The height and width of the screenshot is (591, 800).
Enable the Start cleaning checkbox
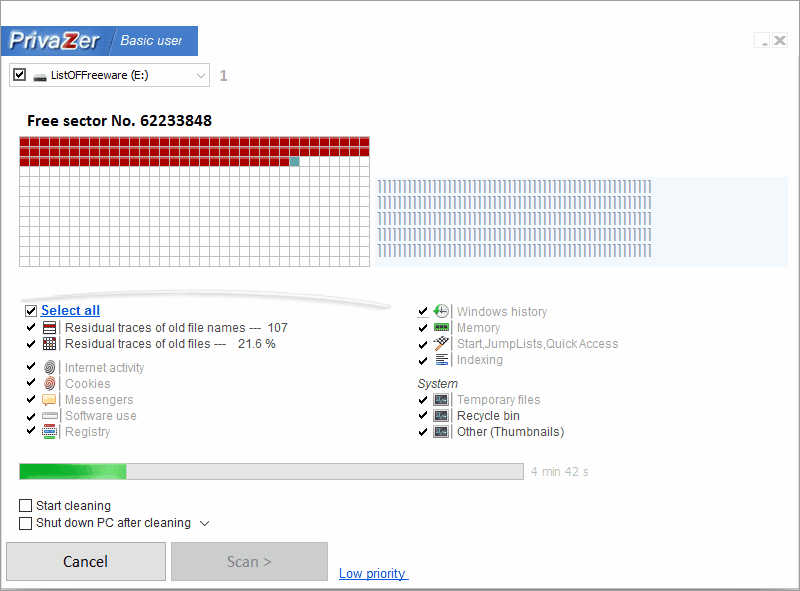coord(26,505)
